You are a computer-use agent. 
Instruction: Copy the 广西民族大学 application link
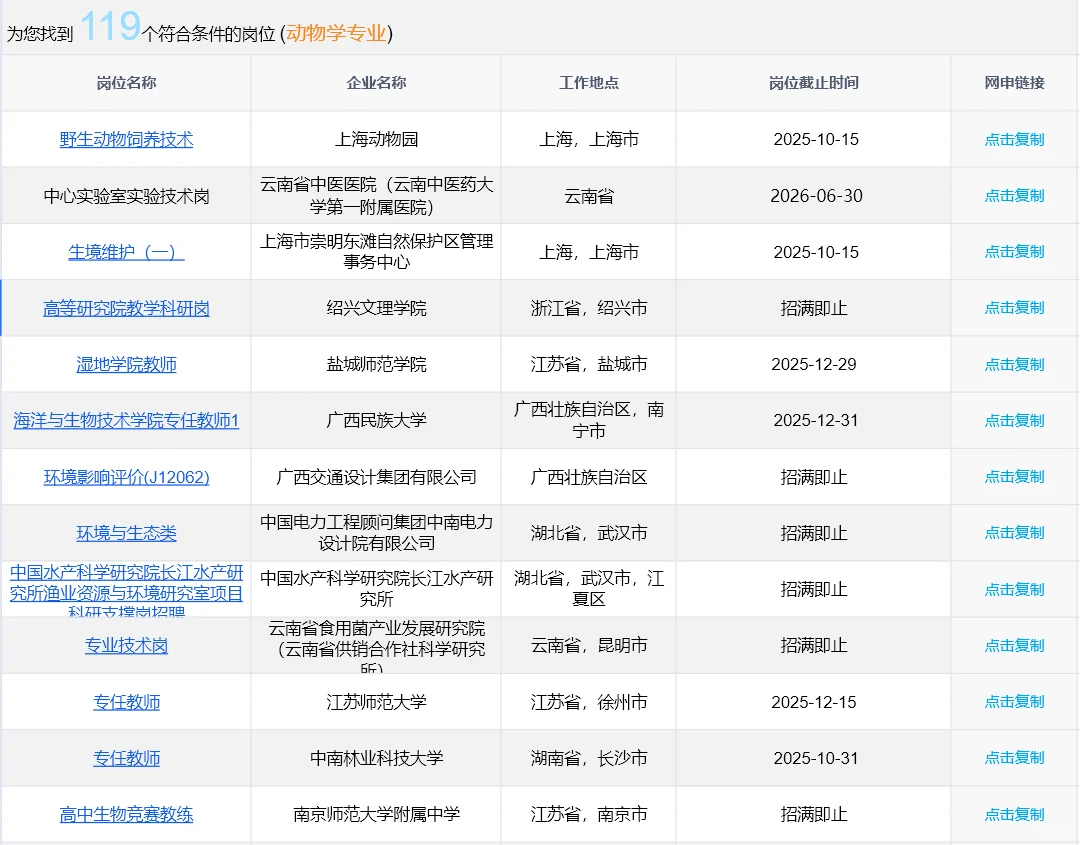click(x=1012, y=420)
